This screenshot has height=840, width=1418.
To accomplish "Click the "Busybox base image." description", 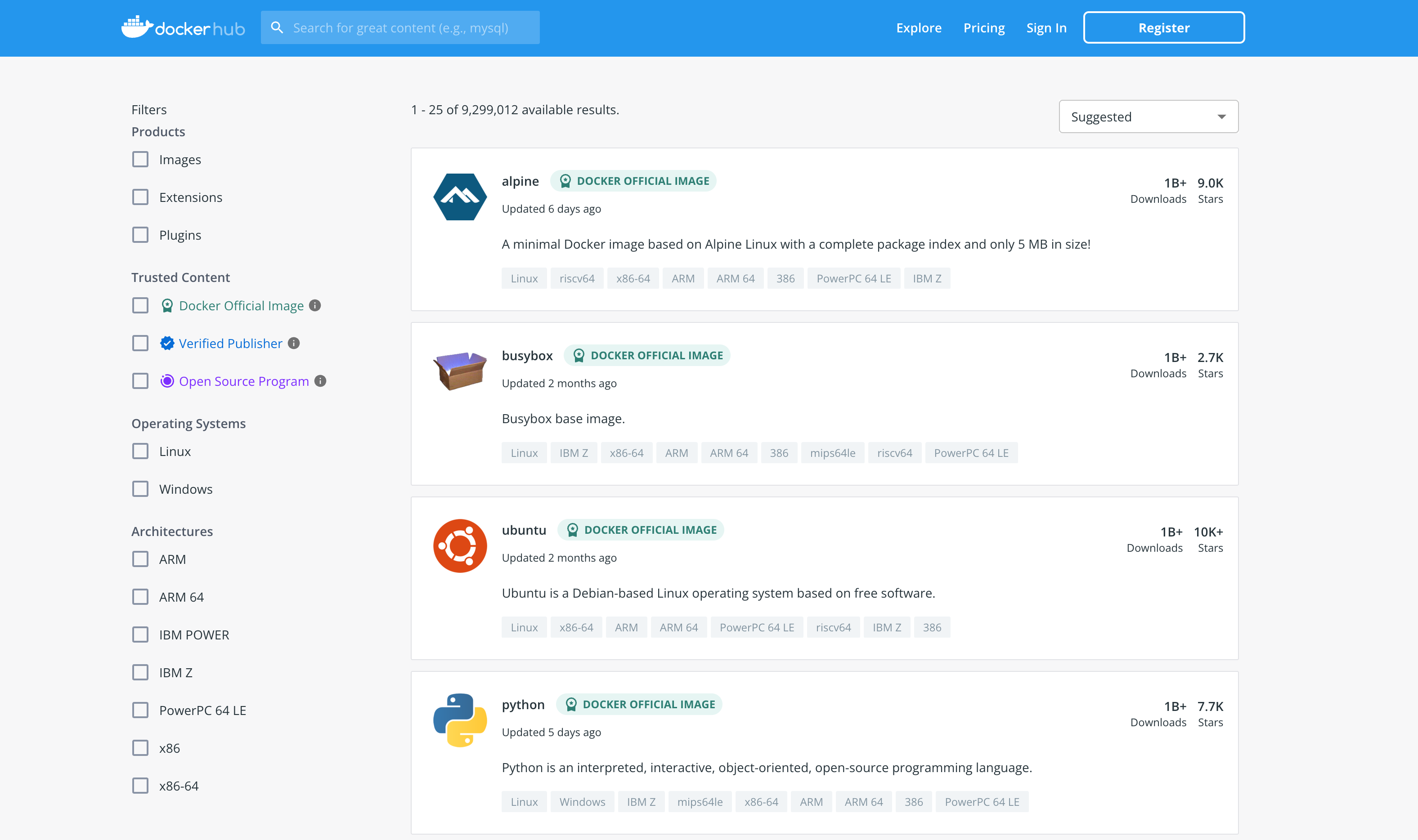I will (563, 418).
